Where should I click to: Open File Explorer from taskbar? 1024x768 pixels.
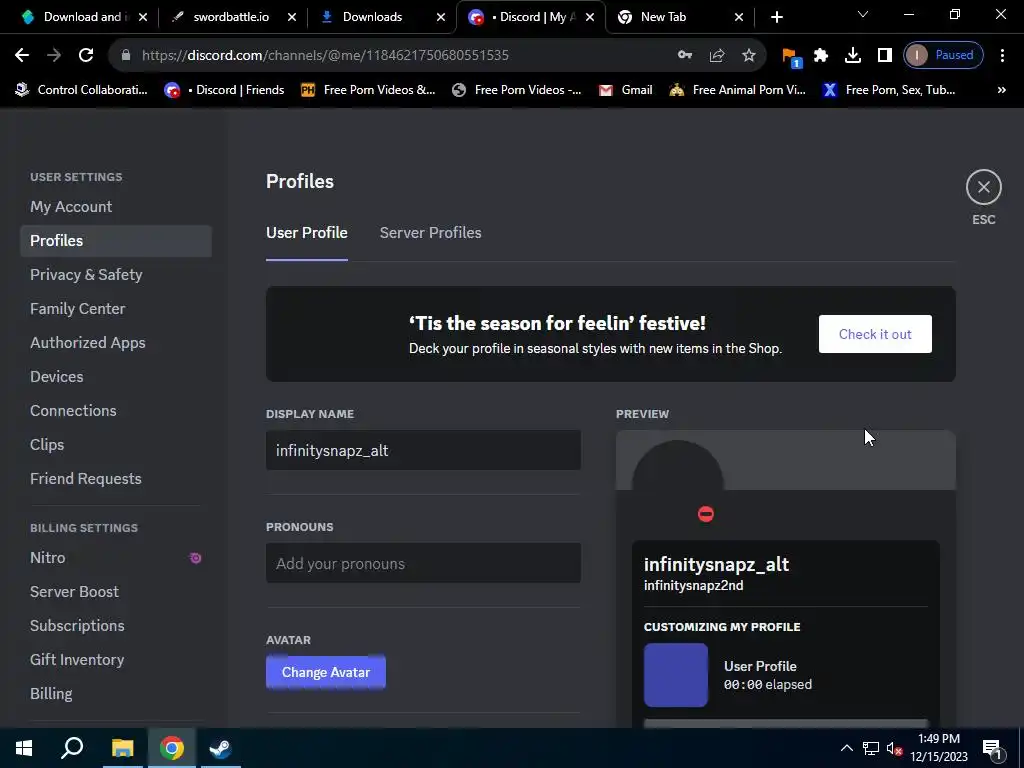point(122,748)
